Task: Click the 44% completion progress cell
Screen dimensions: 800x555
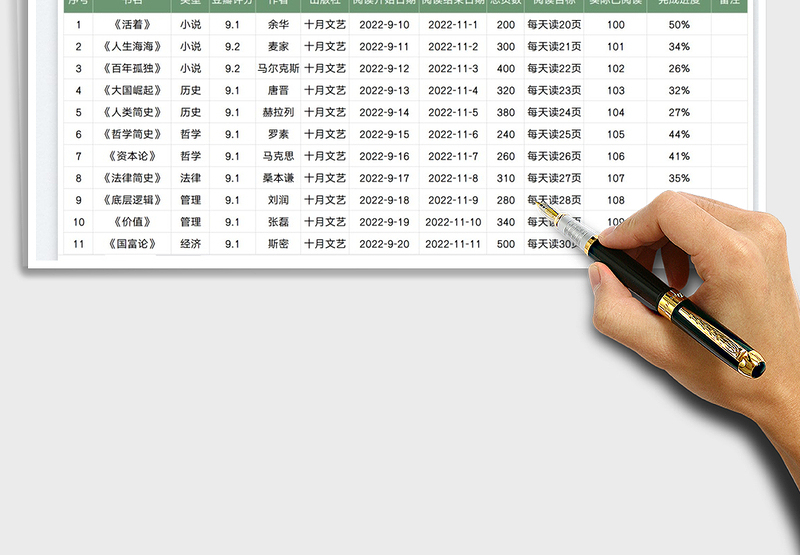Action: (679, 135)
